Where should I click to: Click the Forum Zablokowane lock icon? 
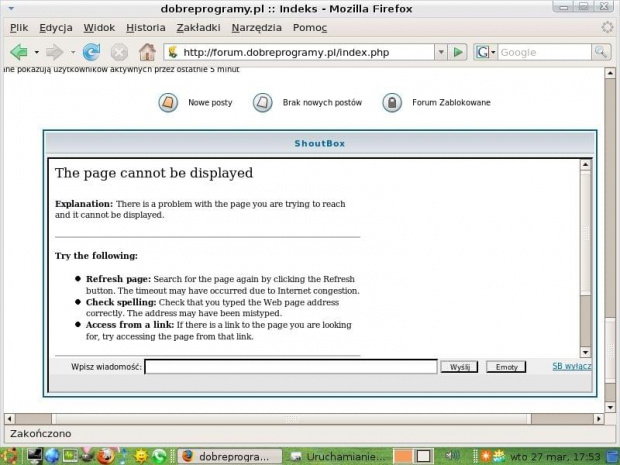point(392,102)
